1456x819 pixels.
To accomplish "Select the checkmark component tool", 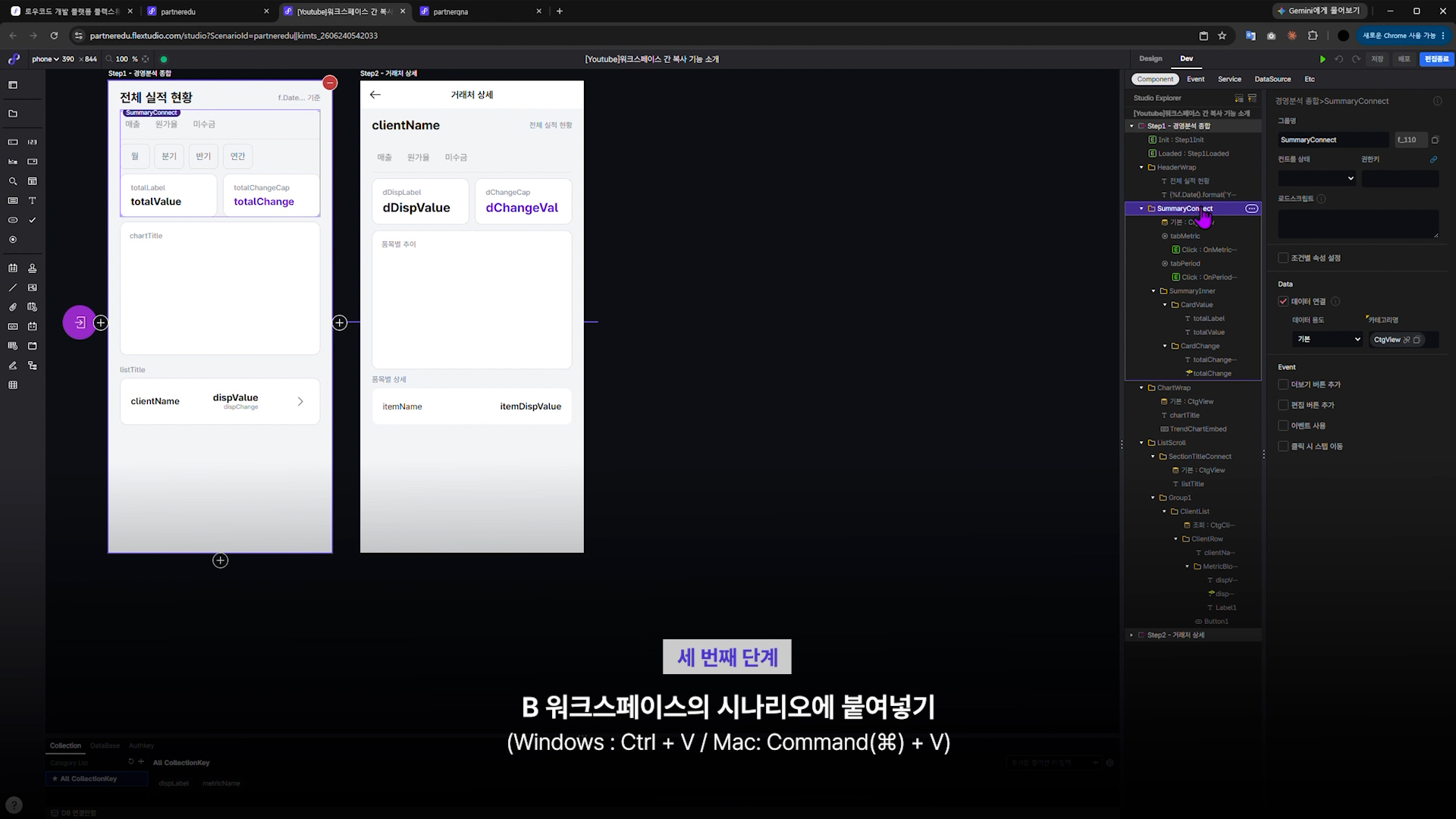I will 32,220.
